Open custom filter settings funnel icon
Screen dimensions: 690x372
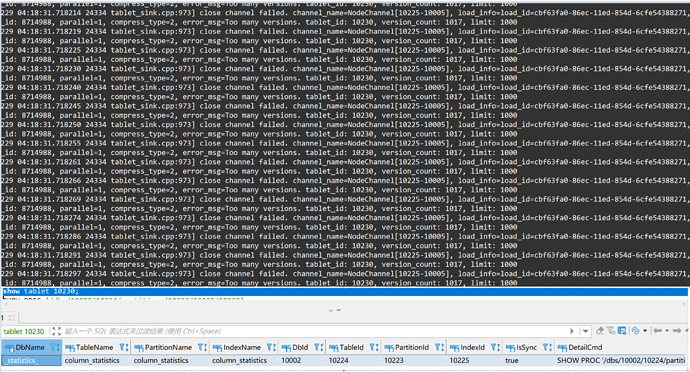(611, 331)
